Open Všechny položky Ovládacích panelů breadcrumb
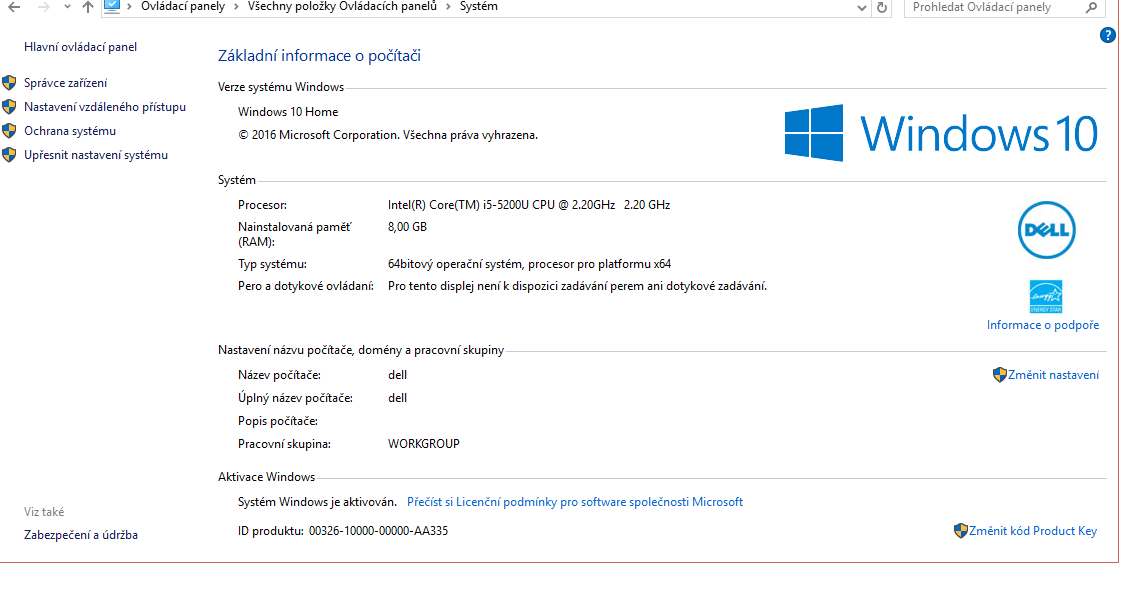The height and width of the screenshot is (604, 1125). point(342,6)
